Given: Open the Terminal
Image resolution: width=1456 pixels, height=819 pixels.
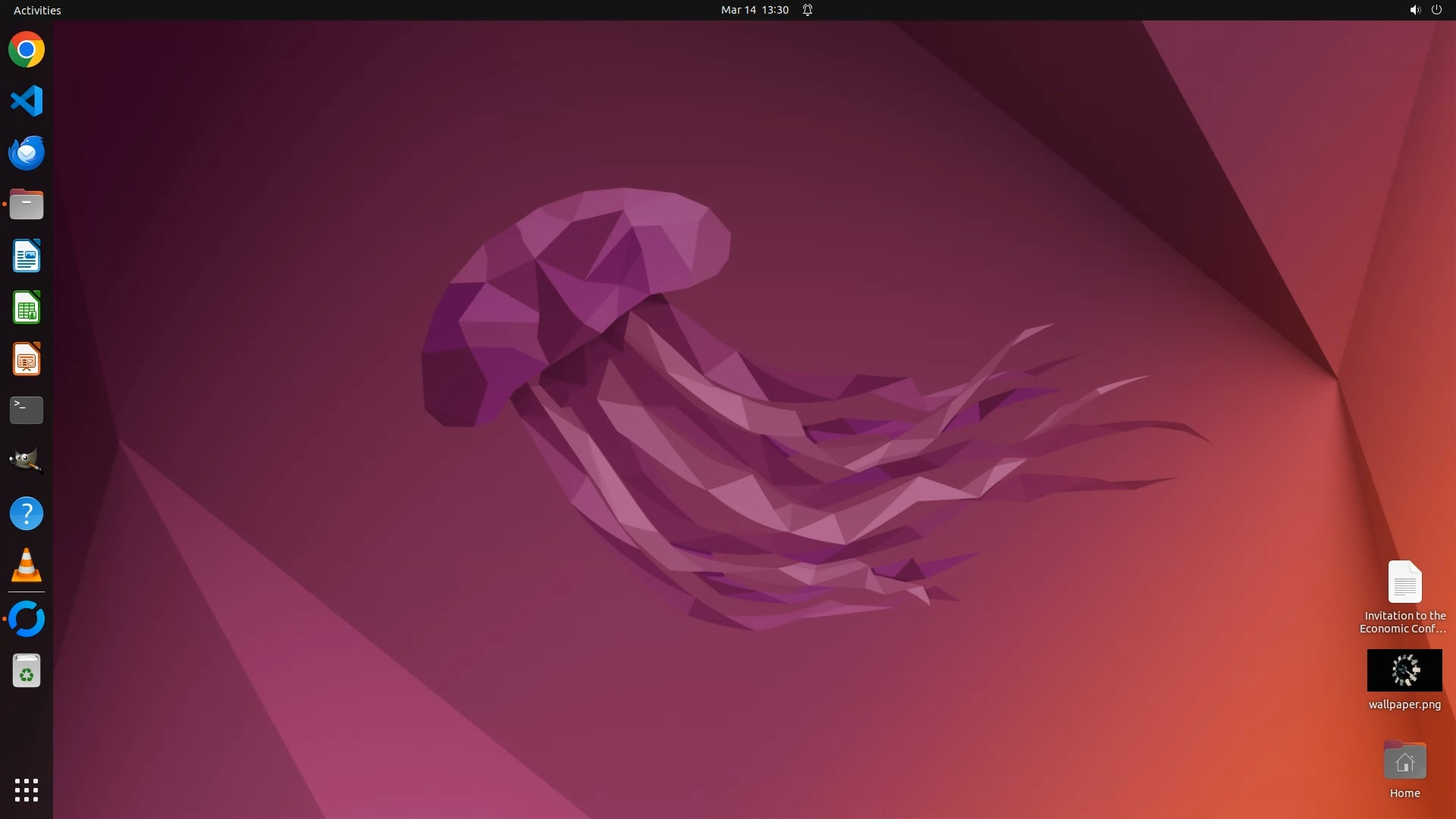Looking at the screenshot, I should 27,410.
